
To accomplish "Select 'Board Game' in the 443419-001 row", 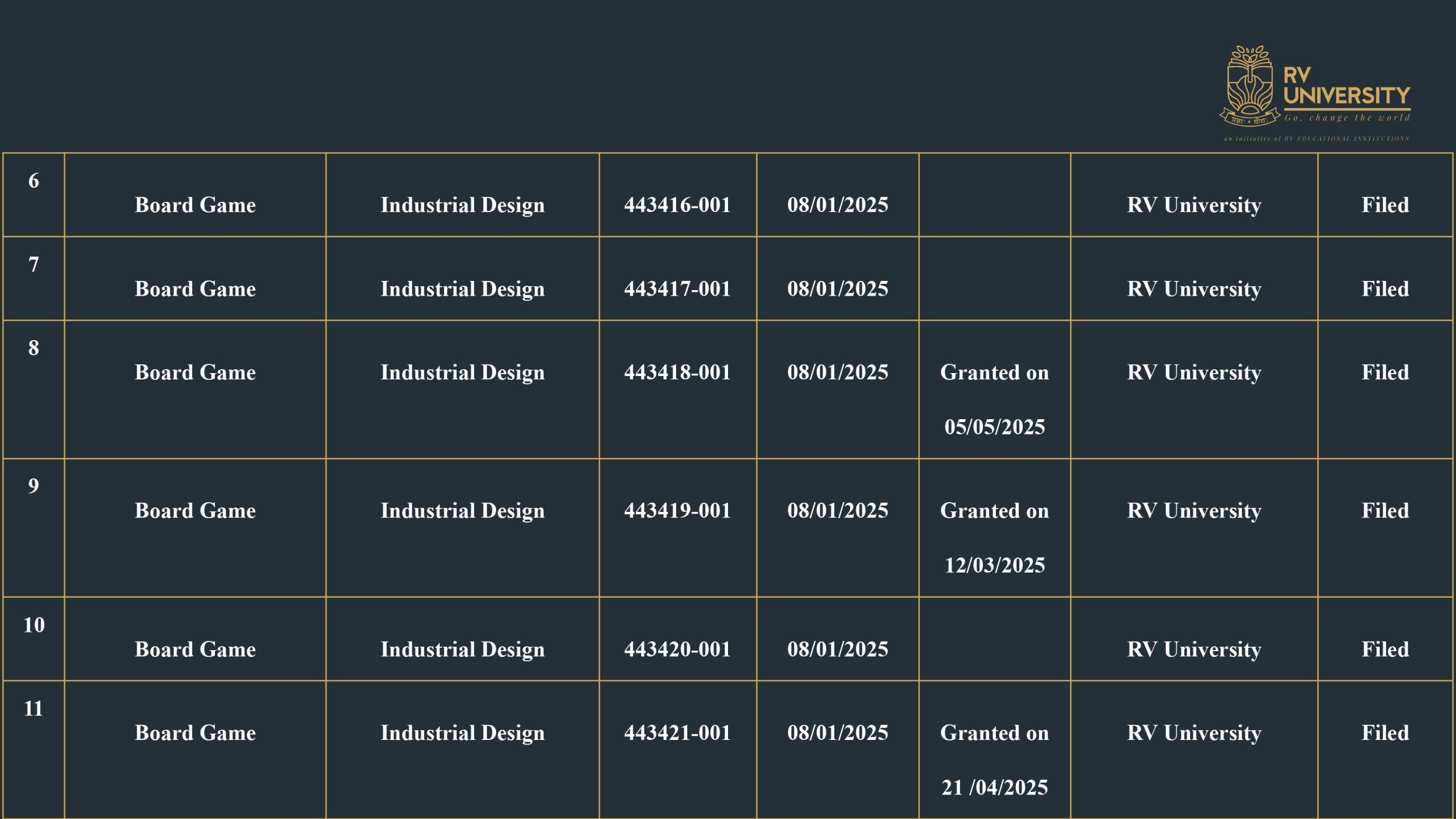I will coord(195,511).
